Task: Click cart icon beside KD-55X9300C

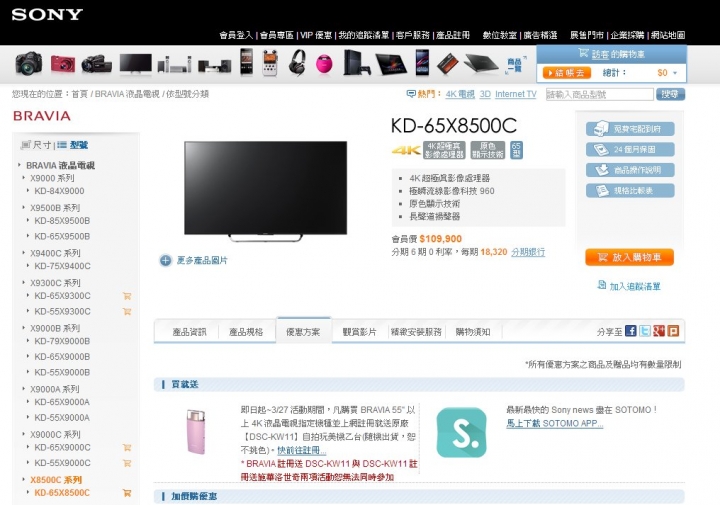Action: click(127, 312)
